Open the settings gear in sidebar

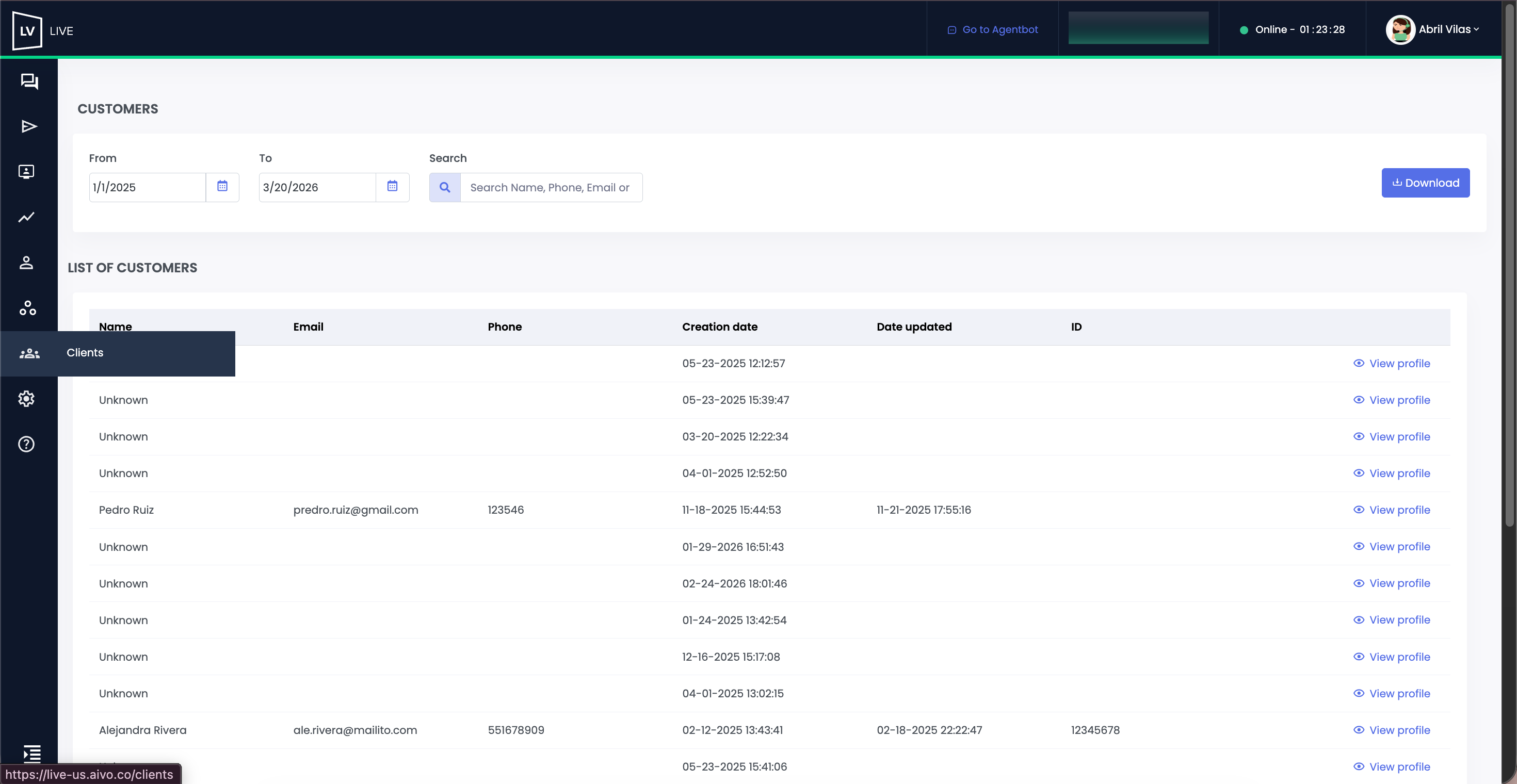point(26,399)
